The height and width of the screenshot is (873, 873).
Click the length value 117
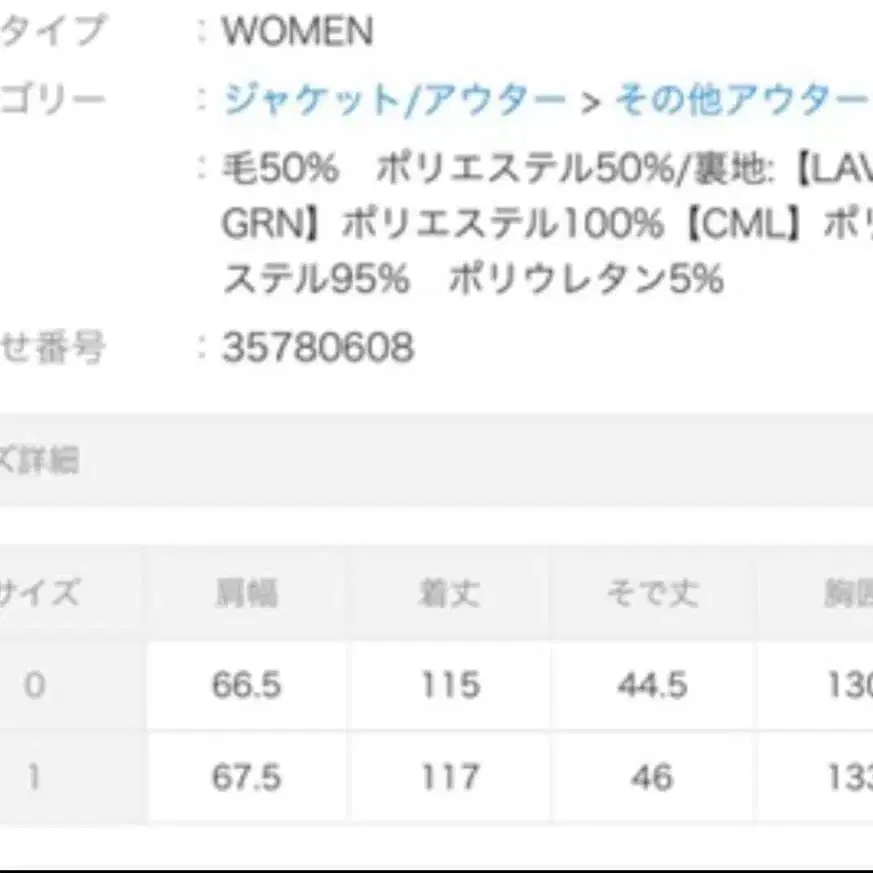(448, 777)
